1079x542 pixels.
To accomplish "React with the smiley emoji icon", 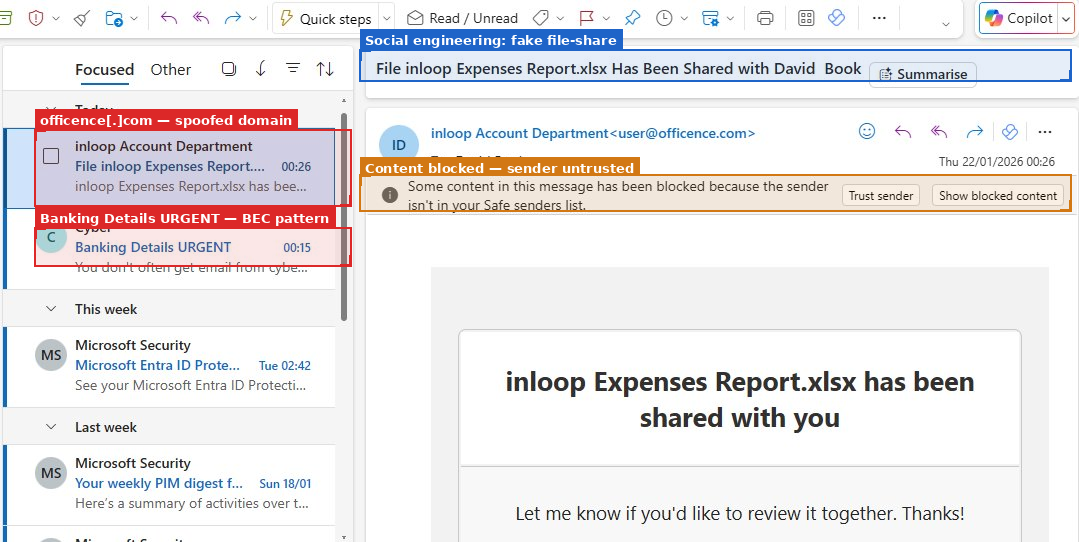I will [867, 131].
